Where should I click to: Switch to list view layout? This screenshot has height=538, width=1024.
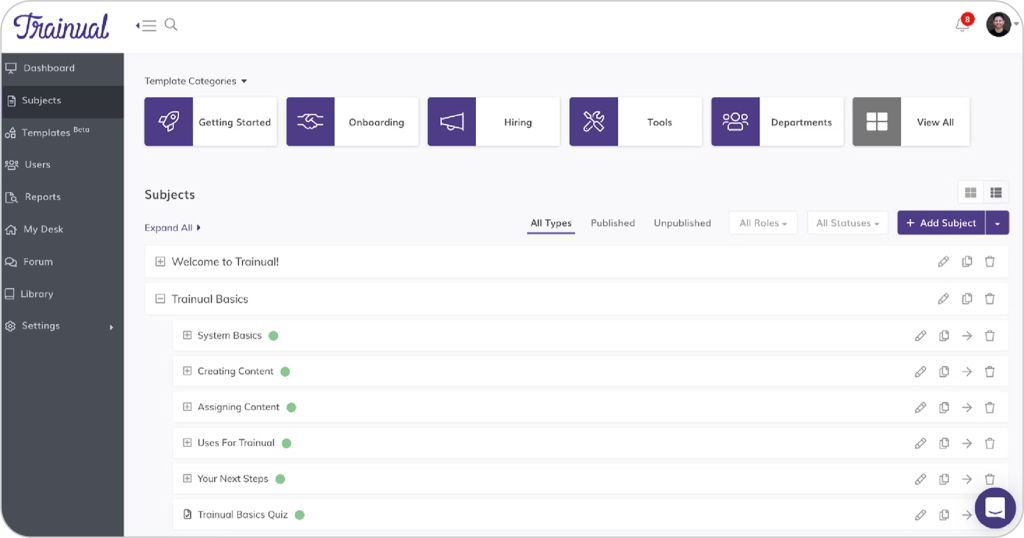(x=996, y=192)
